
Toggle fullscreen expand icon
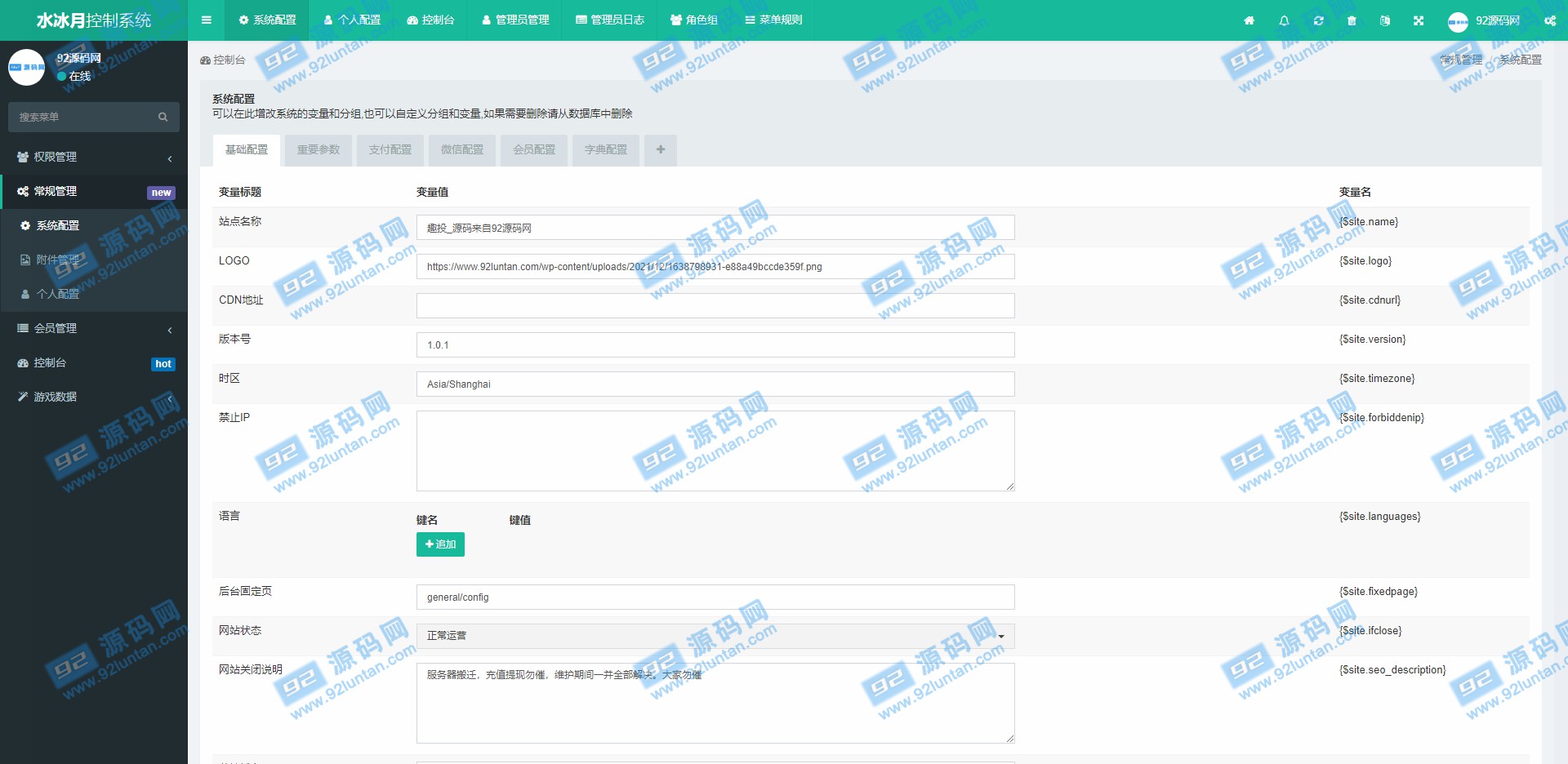coord(1419,20)
